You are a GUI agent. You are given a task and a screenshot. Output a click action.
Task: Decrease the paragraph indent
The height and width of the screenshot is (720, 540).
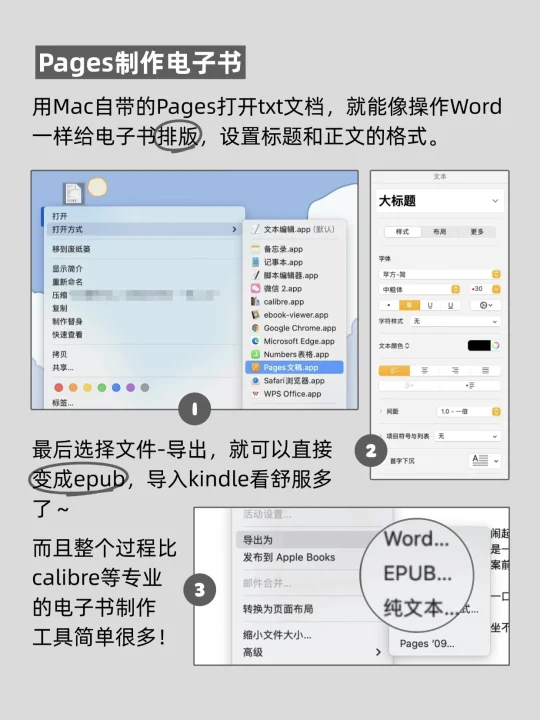click(409, 386)
